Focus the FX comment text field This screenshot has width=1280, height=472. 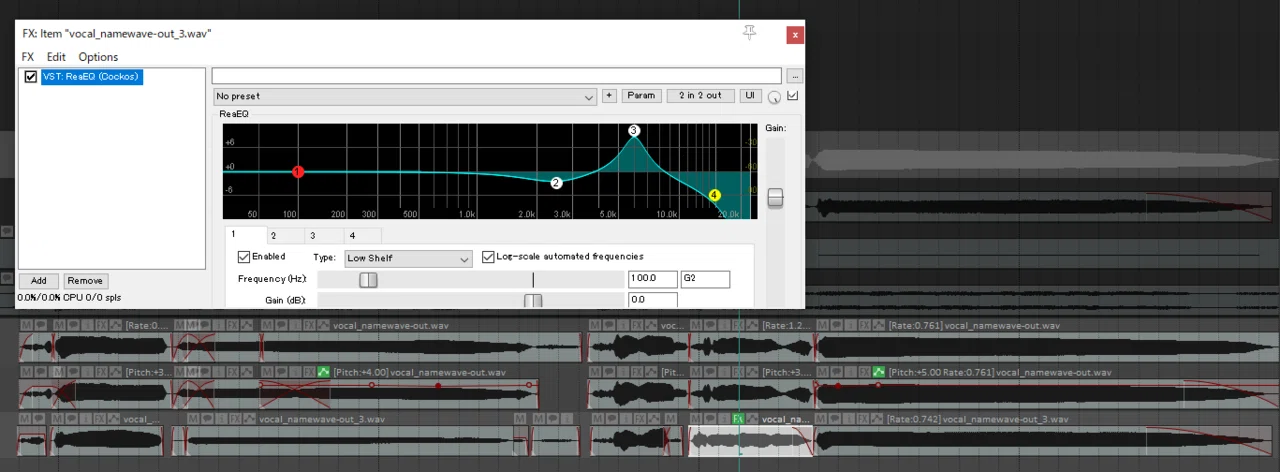(497, 76)
